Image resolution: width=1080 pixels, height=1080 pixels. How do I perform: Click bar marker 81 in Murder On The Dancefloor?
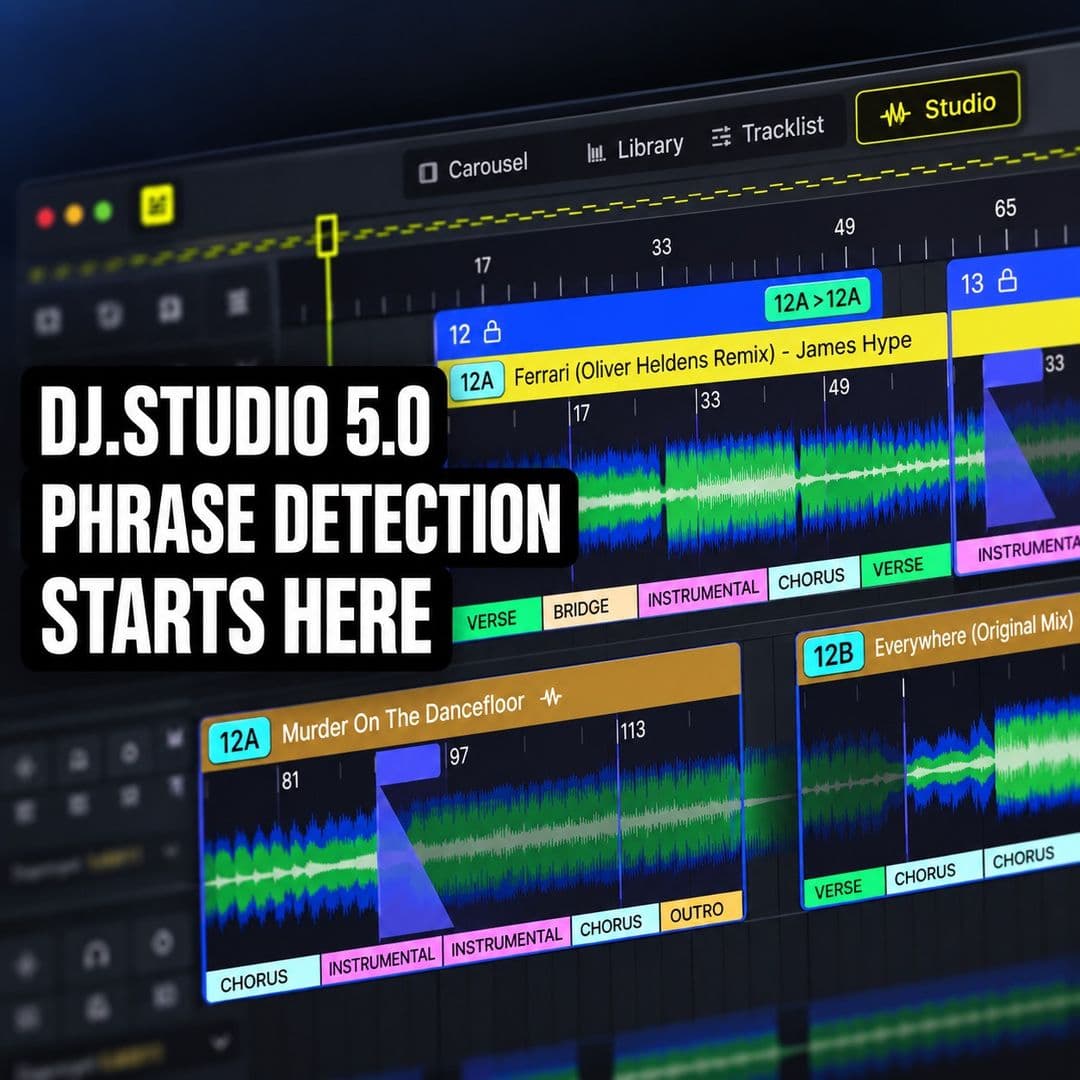(x=289, y=780)
